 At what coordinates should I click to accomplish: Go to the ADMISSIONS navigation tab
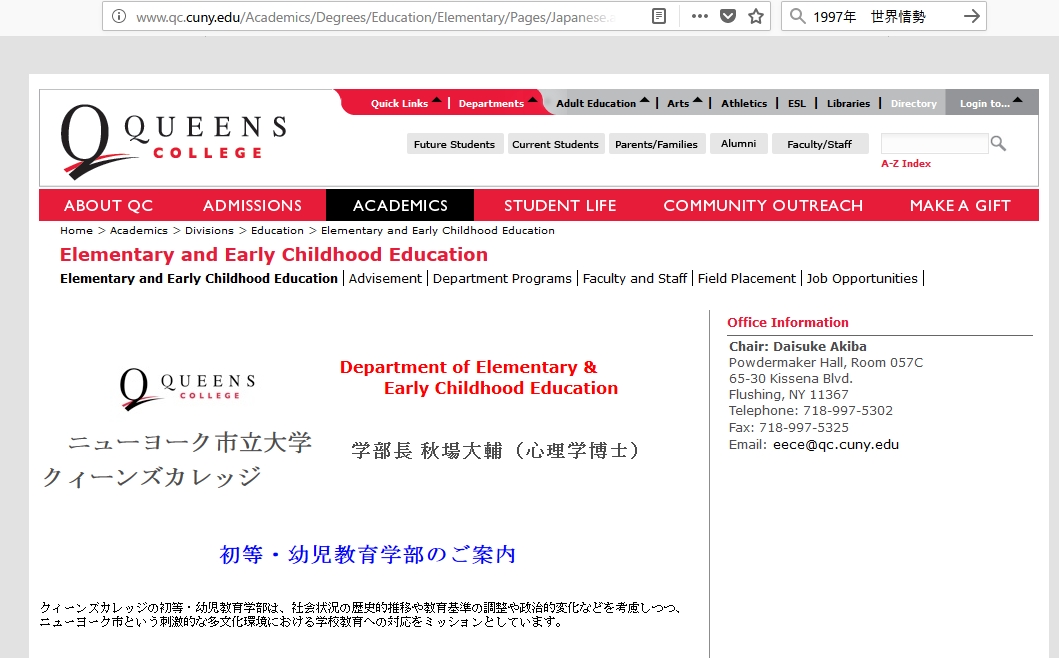(252, 205)
